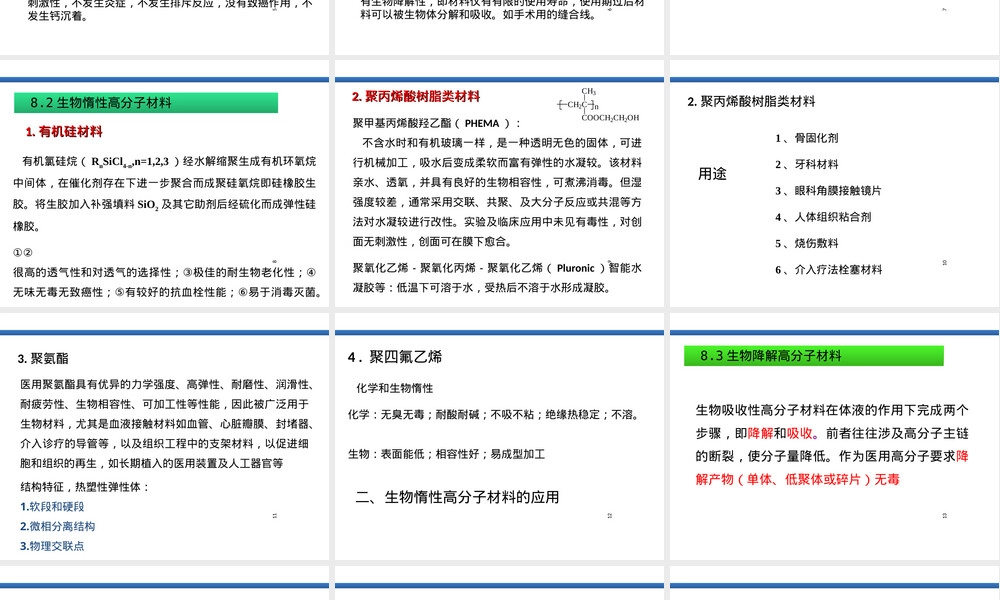
Task: Select list item 3、眼科角膜接触镜片
Action: coord(828,191)
